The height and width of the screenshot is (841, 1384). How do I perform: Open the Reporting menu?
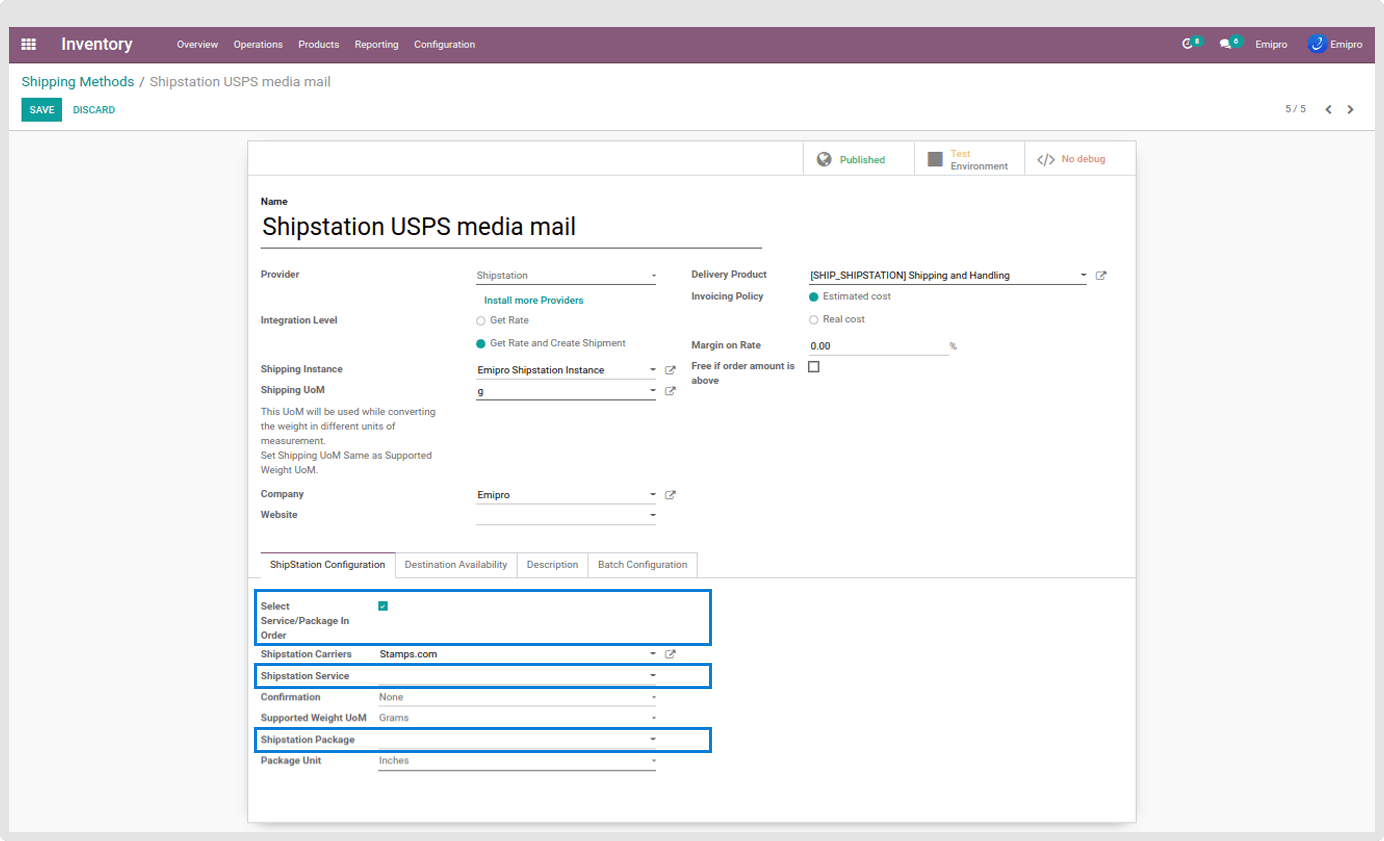[x=377, y=45]
